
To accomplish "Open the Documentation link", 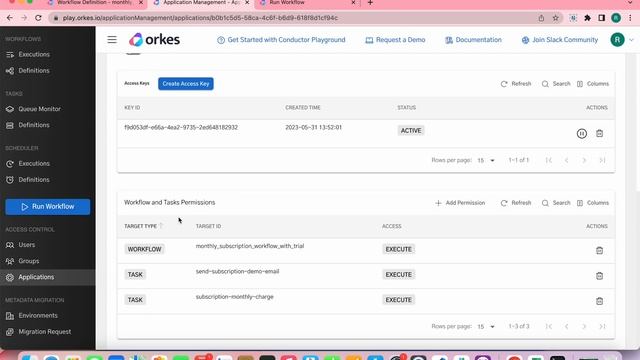I will pos(473,40).
